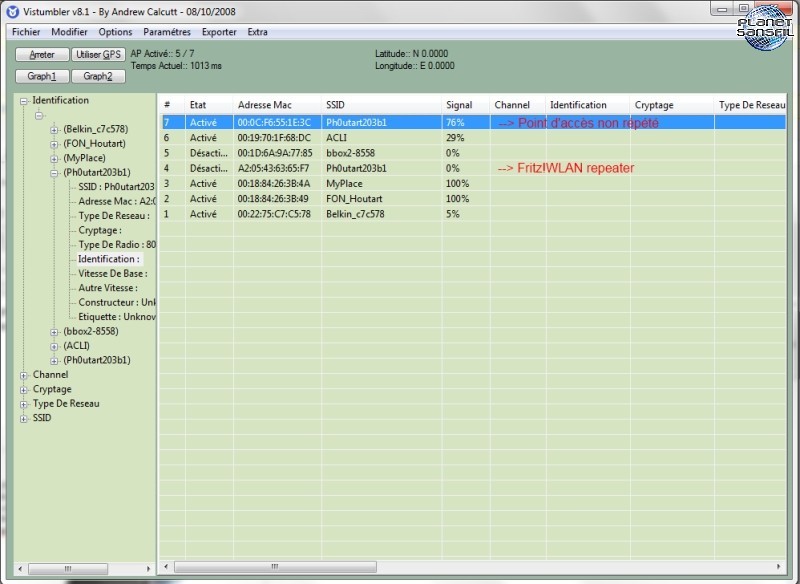
Task: Select the 'Vitesse De Base' tree entry
Action: click(x=113, y=273)
